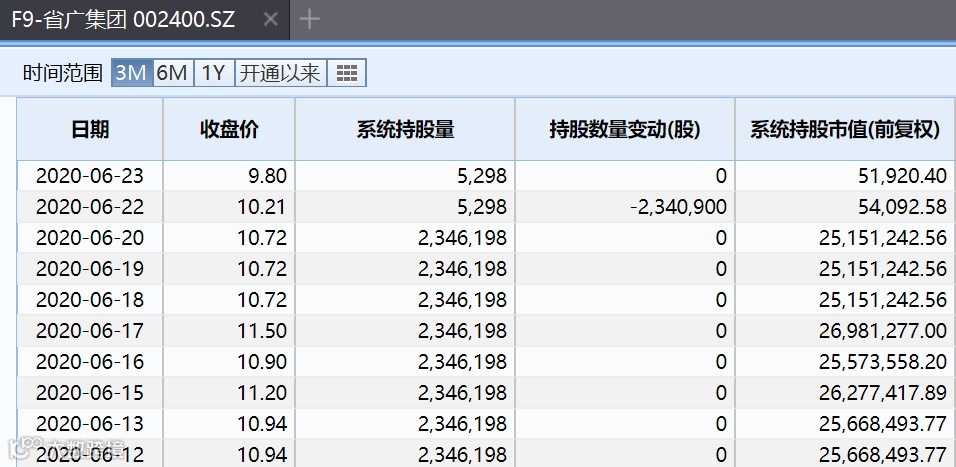Click market value 25,573,558.20

tap(883, 362)
